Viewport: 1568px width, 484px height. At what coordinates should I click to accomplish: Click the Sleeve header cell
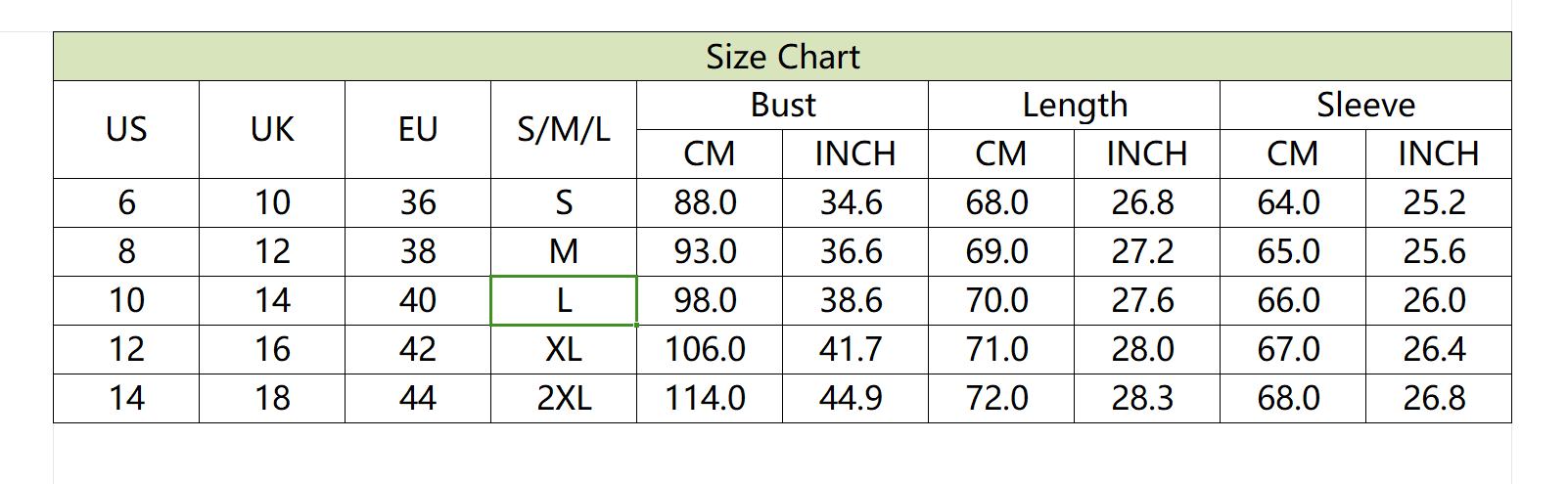(1365, 105)
